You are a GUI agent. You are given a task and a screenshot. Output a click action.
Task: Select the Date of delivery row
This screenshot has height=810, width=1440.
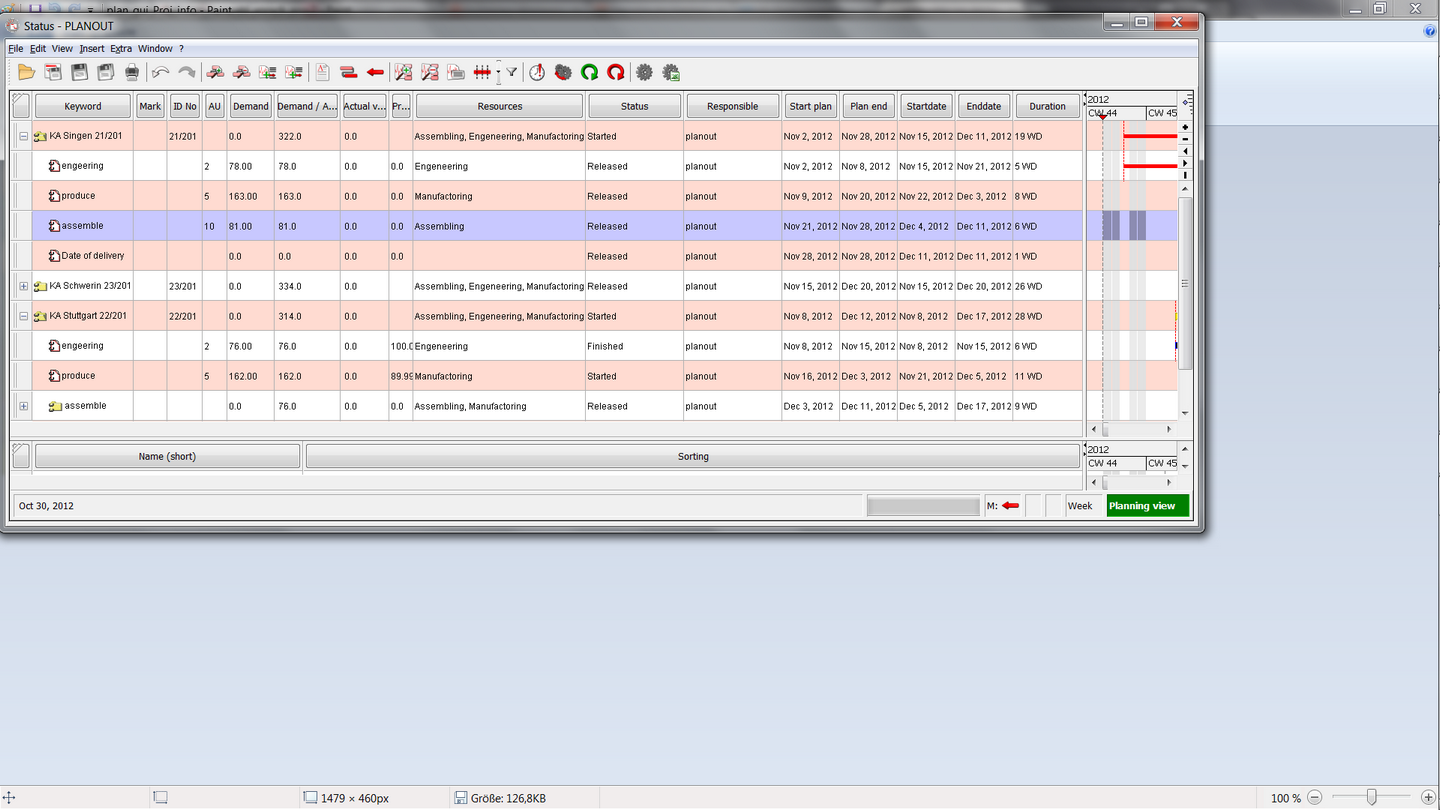547,256
